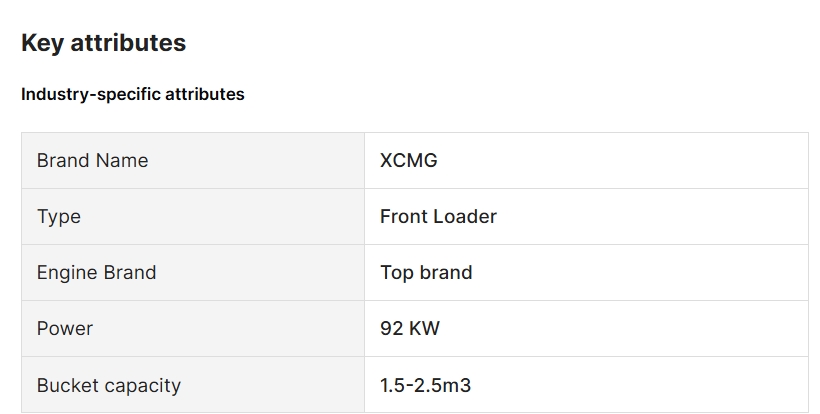820x414 pixels.
Task: Click the word brand in Top brand
Action: point(446,272)
